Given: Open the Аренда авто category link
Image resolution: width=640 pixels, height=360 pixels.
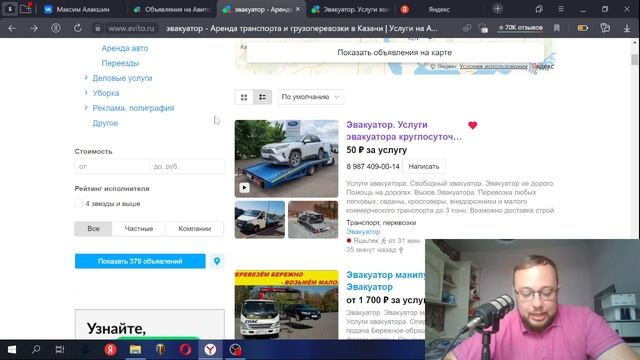Looking at the screenshot, I should pos(125,48).
